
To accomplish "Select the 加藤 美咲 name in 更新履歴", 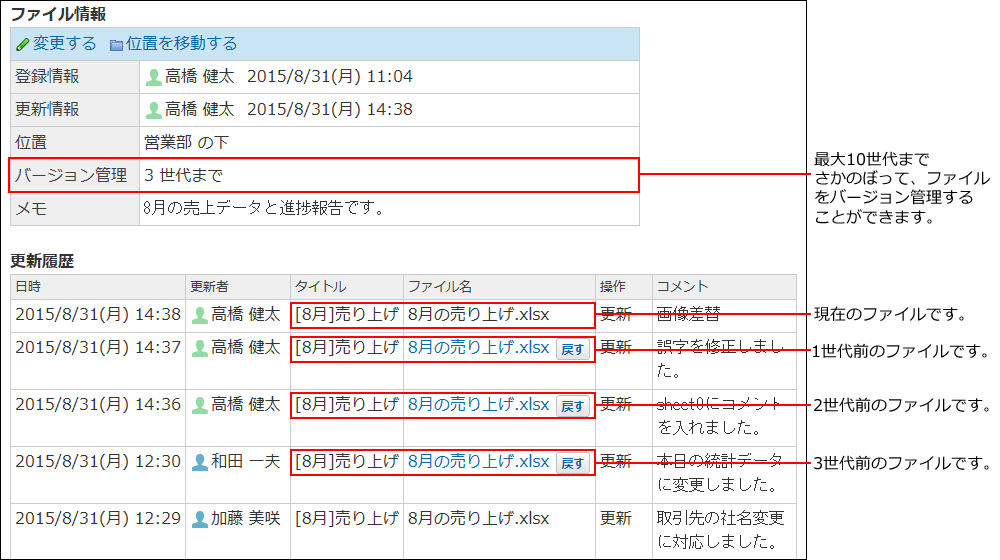I will tap(245, 519).
